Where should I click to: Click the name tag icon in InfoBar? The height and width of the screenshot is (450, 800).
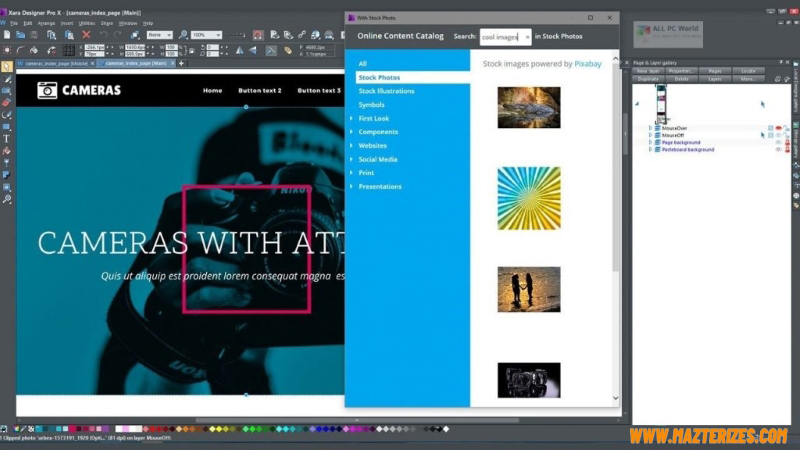(x=288, y=50)
